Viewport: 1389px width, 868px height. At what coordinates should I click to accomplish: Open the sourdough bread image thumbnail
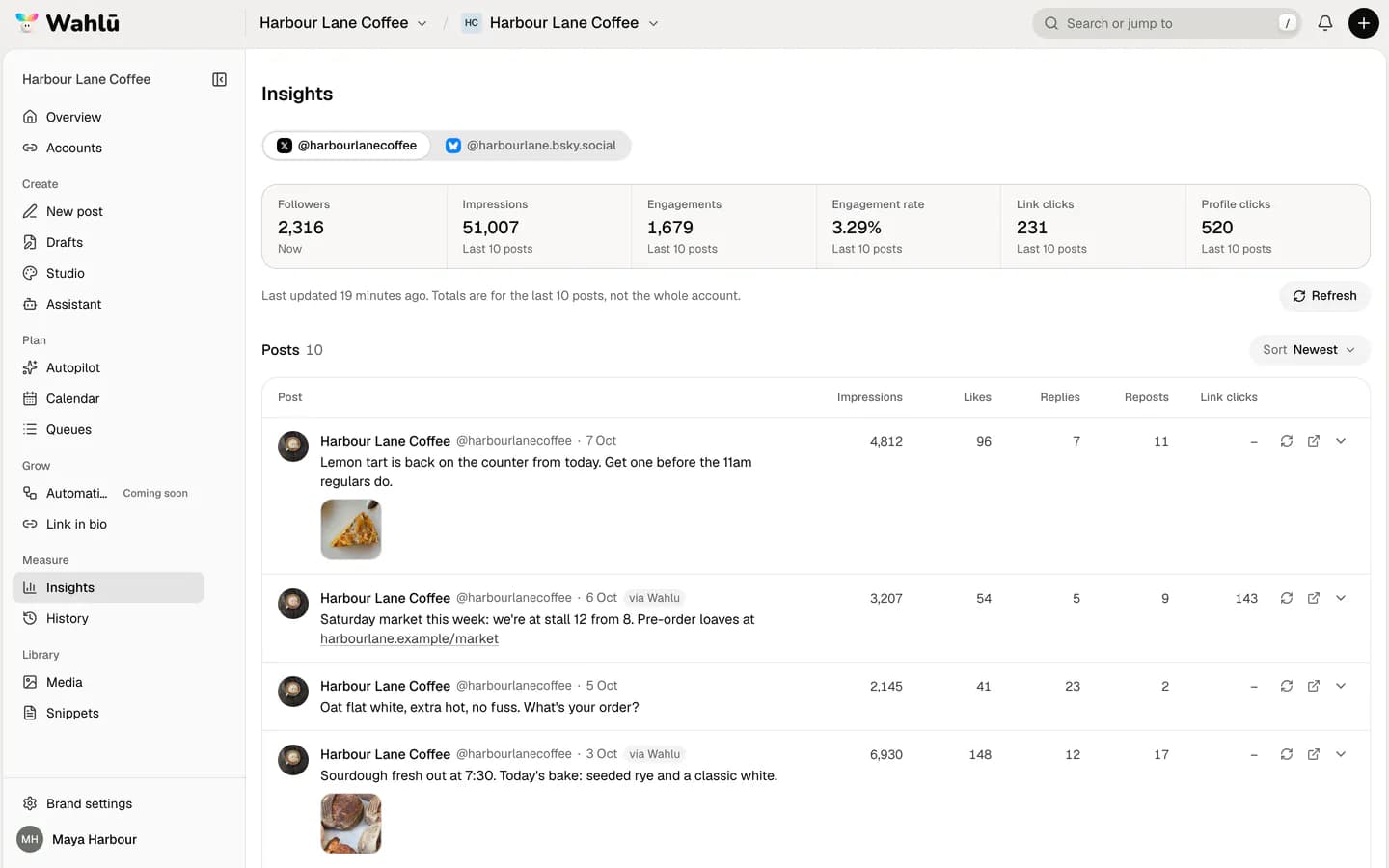(x=351, y=824)
